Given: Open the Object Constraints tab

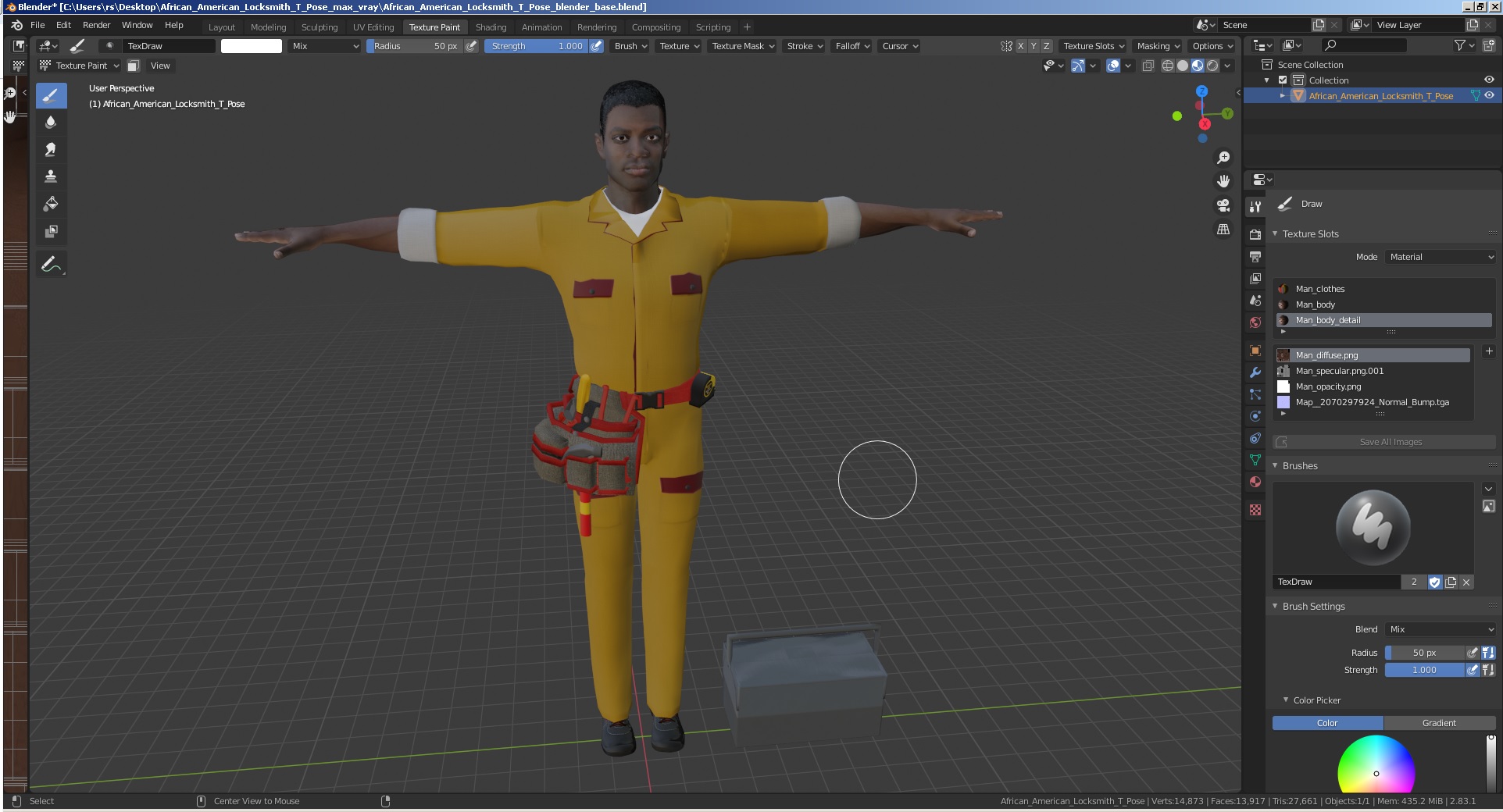Looking at the screenshot, I should click(x=1255, y=438).
